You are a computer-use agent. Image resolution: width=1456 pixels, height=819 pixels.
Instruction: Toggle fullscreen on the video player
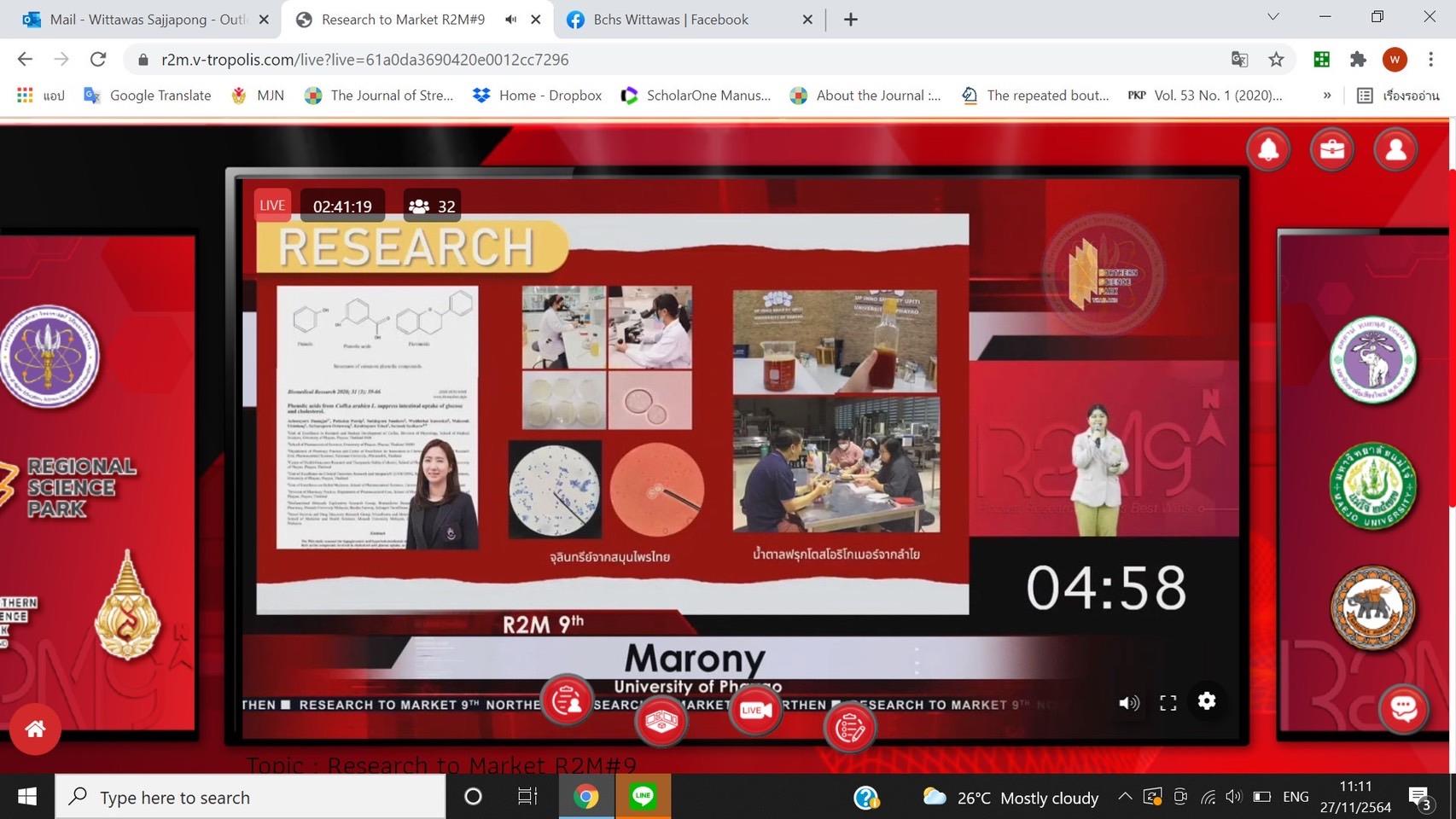[x=1168, y=702]
